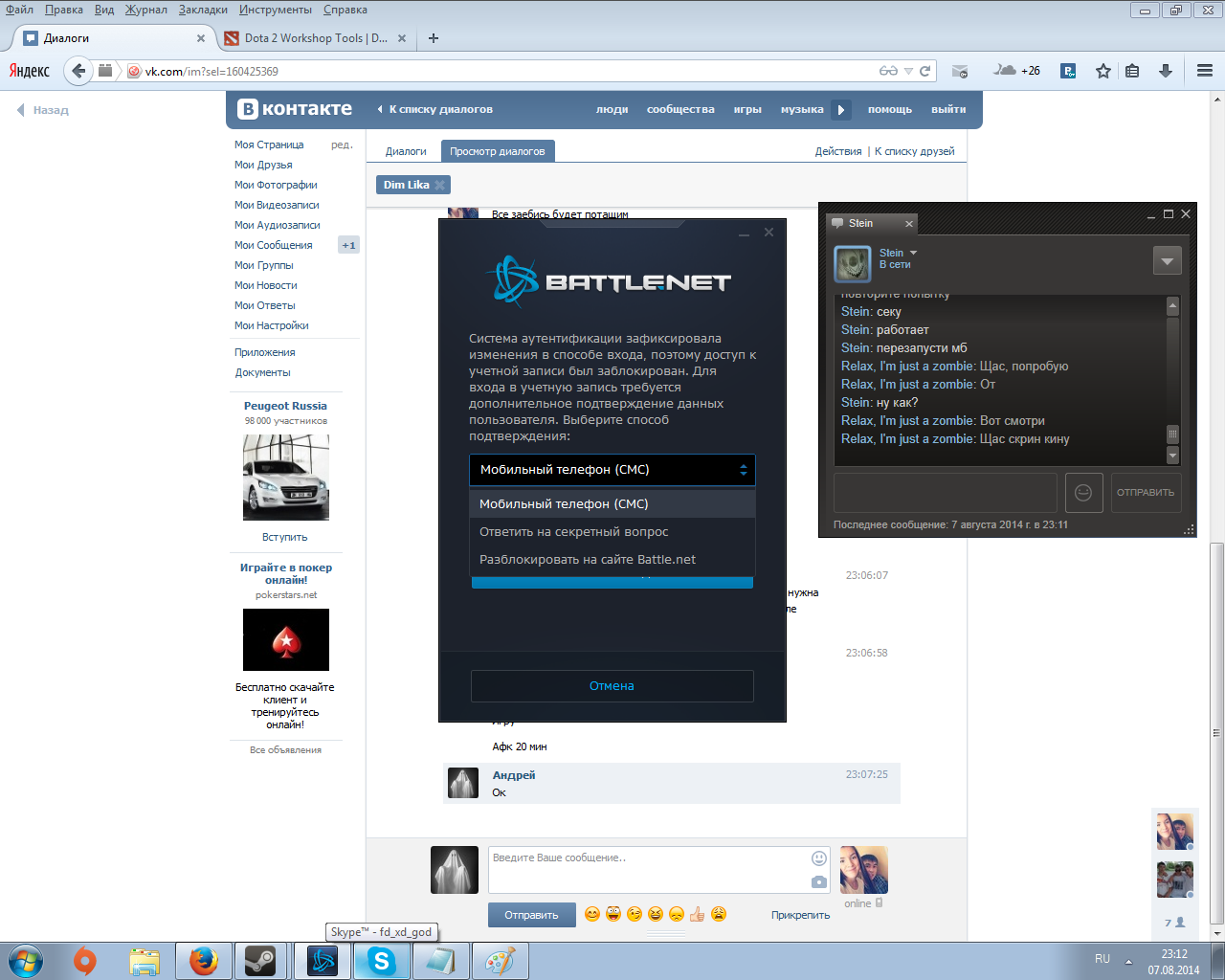Open the smiley picker in VK message box

[x=819, y=858]
